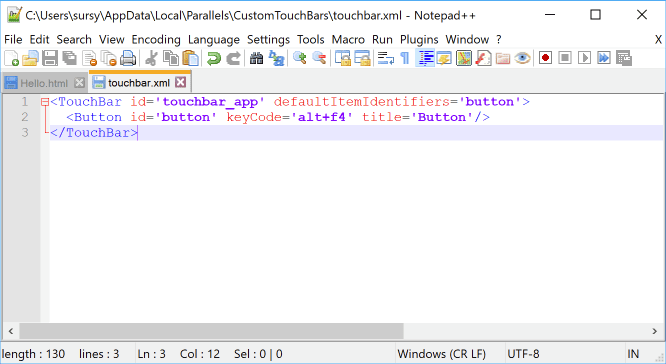Image resolution: width=666 pixels, height=364 pixels.
Task: Click the Zoom In magnifier icon
Action: click(x=300, y=58)
